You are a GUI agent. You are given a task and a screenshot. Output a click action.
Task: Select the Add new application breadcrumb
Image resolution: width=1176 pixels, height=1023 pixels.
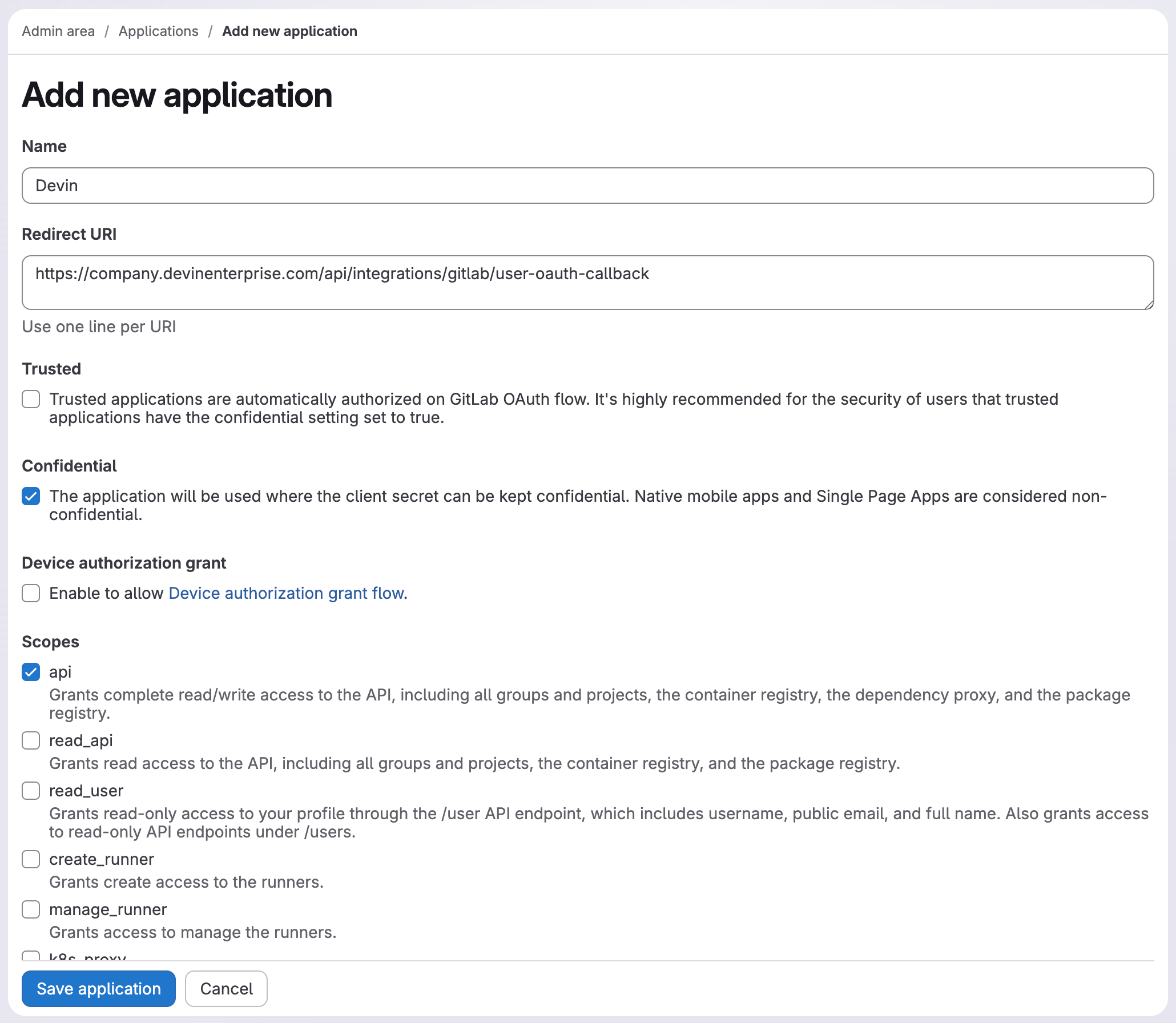(289, 31)
